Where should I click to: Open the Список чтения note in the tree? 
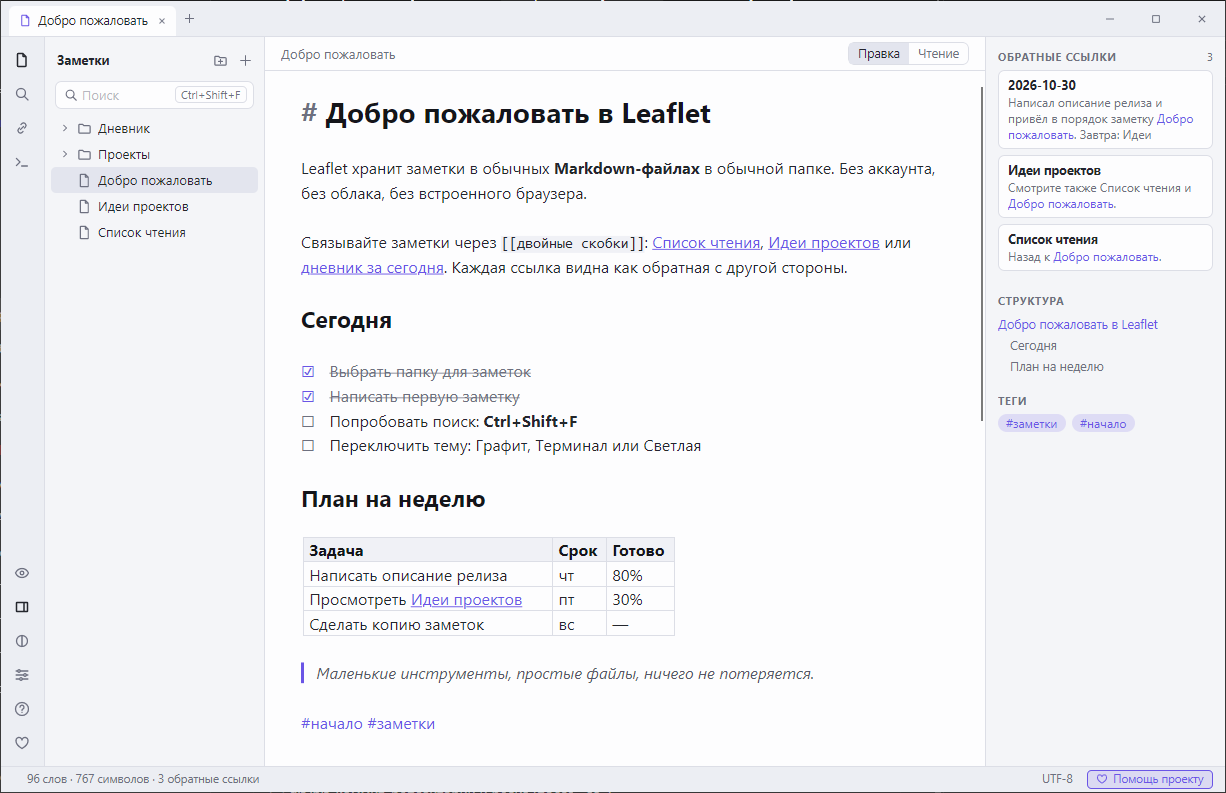[154, 233]
